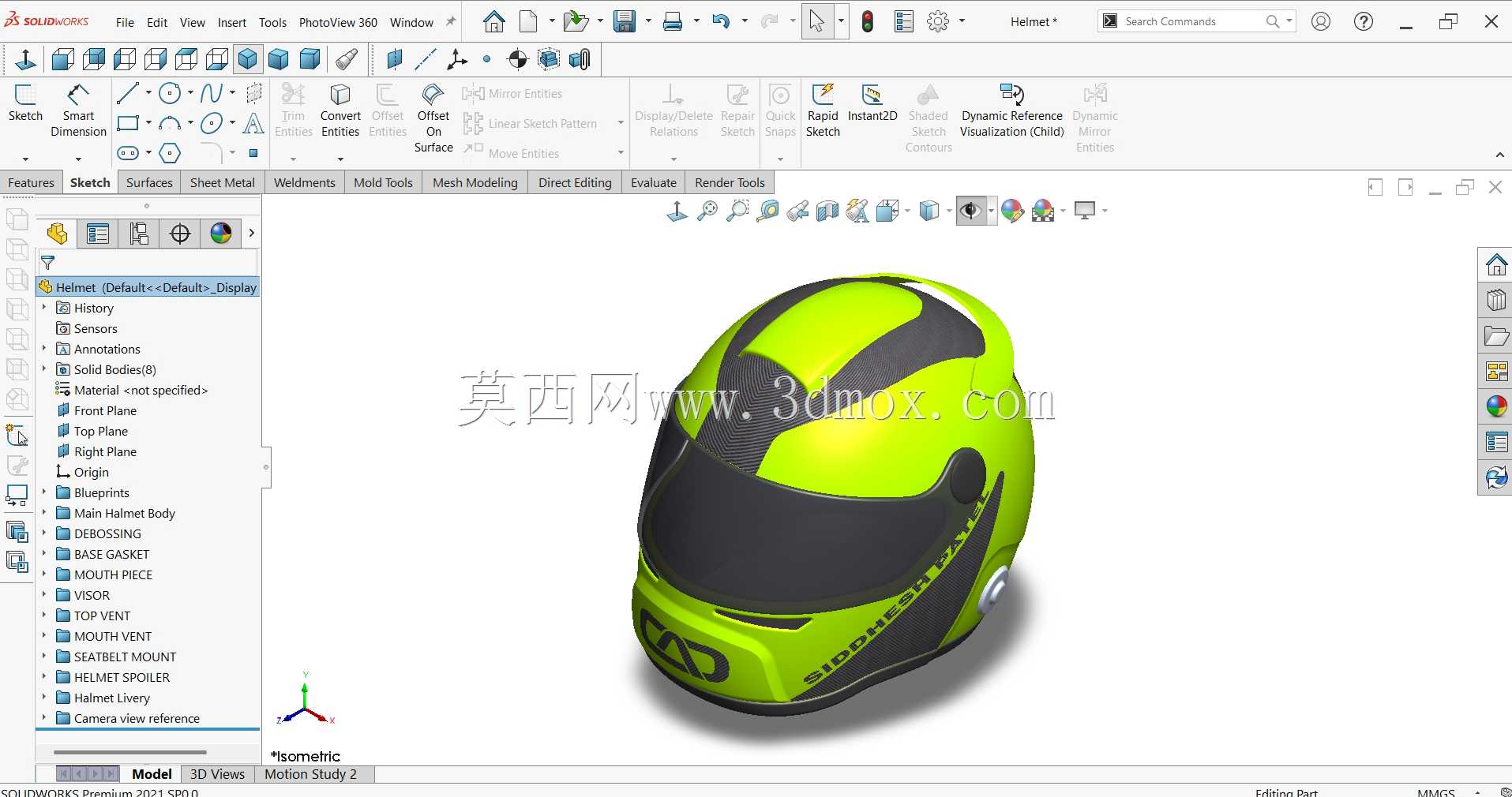
Task: Select the Top Plane item
Action: tap(101, 431)
